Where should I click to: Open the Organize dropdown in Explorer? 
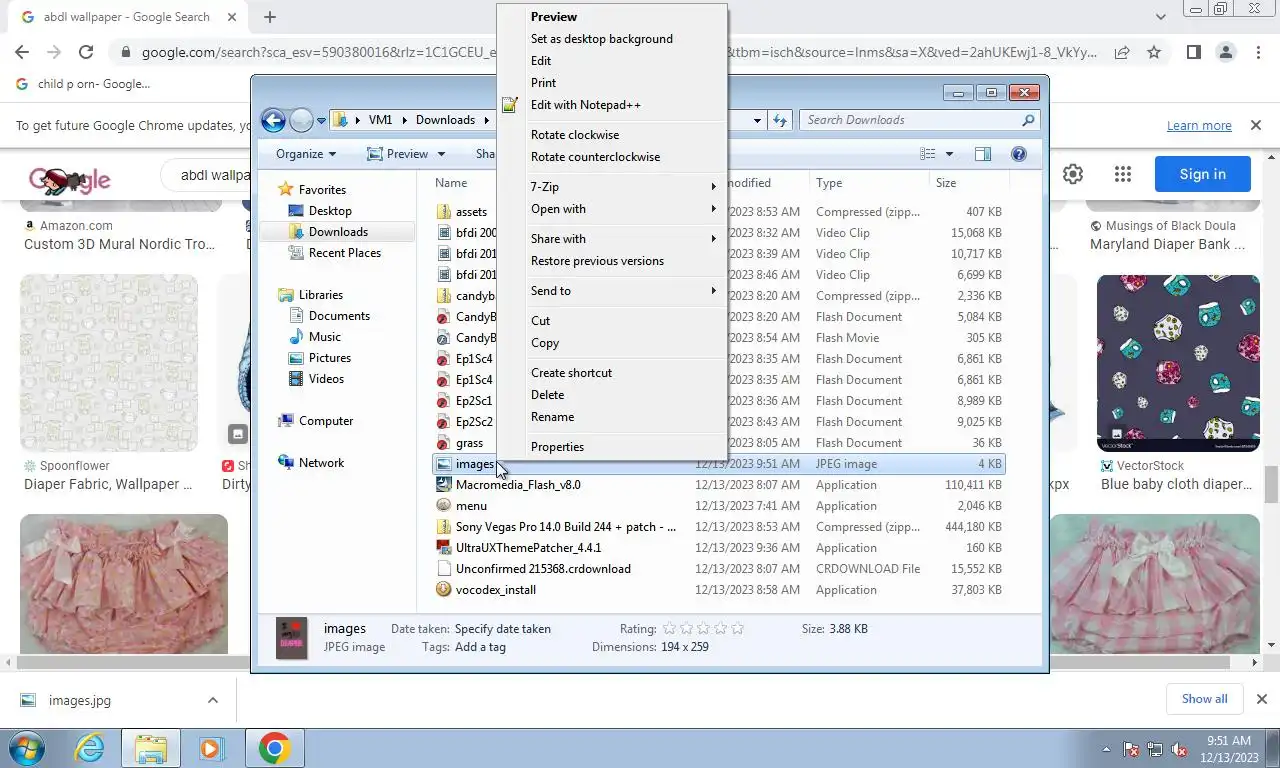(306, 154)
